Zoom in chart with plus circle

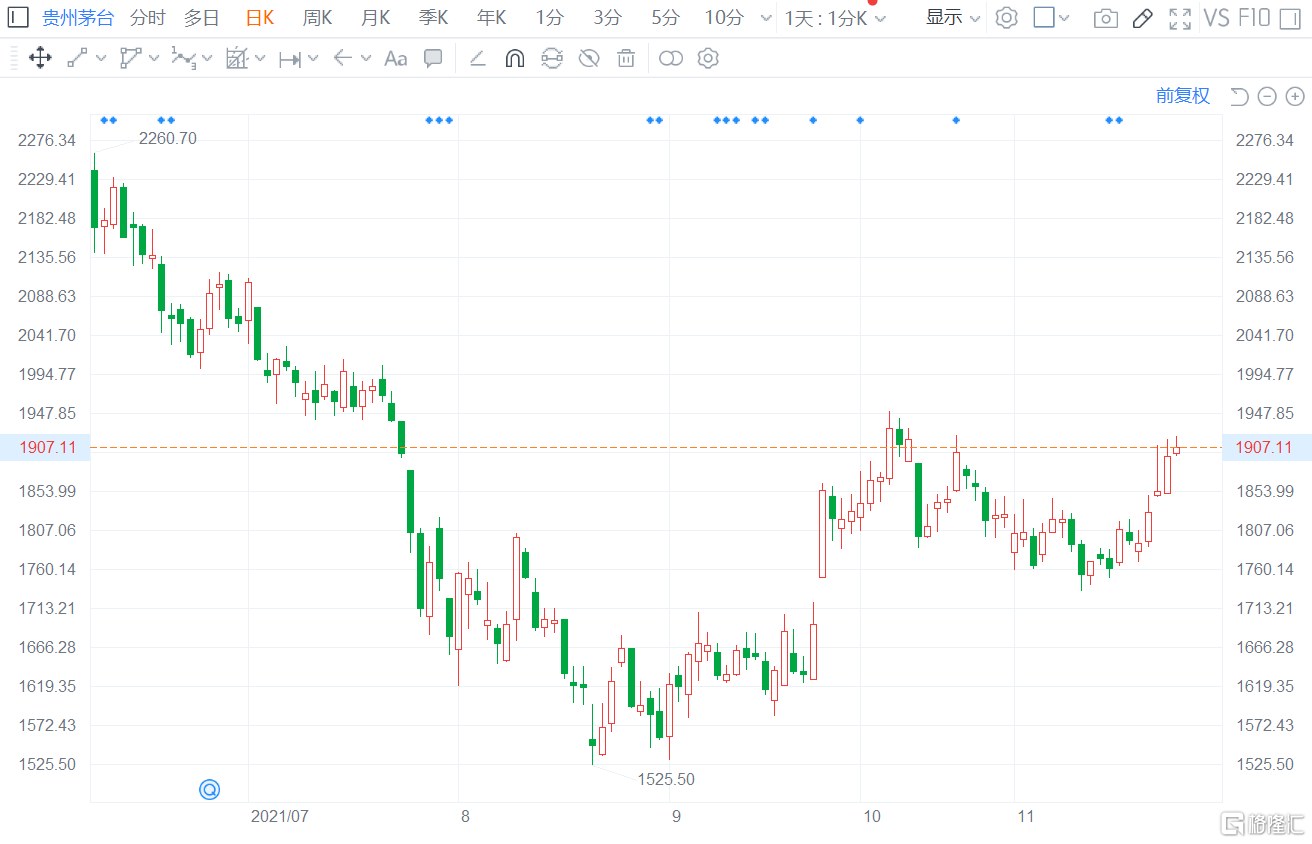[1295, 96]
